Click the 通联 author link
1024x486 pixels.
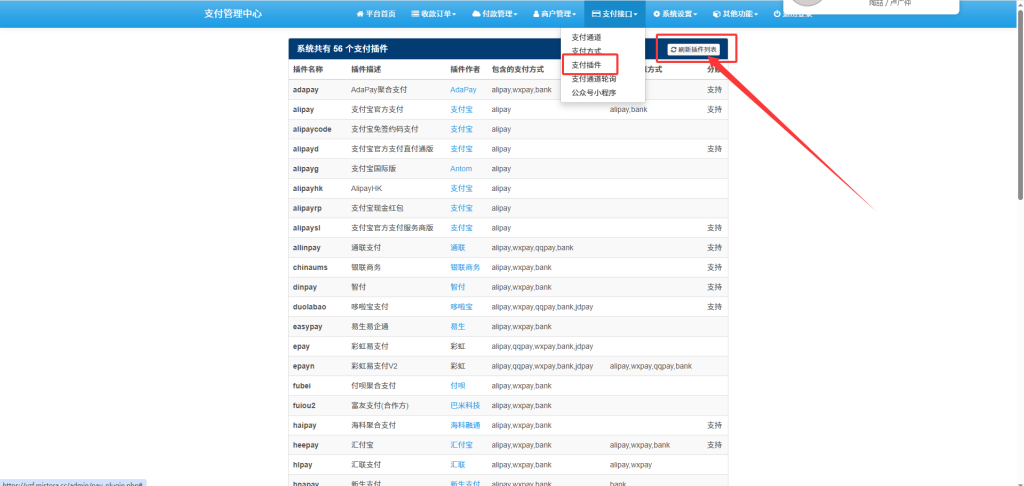[458, 247]
